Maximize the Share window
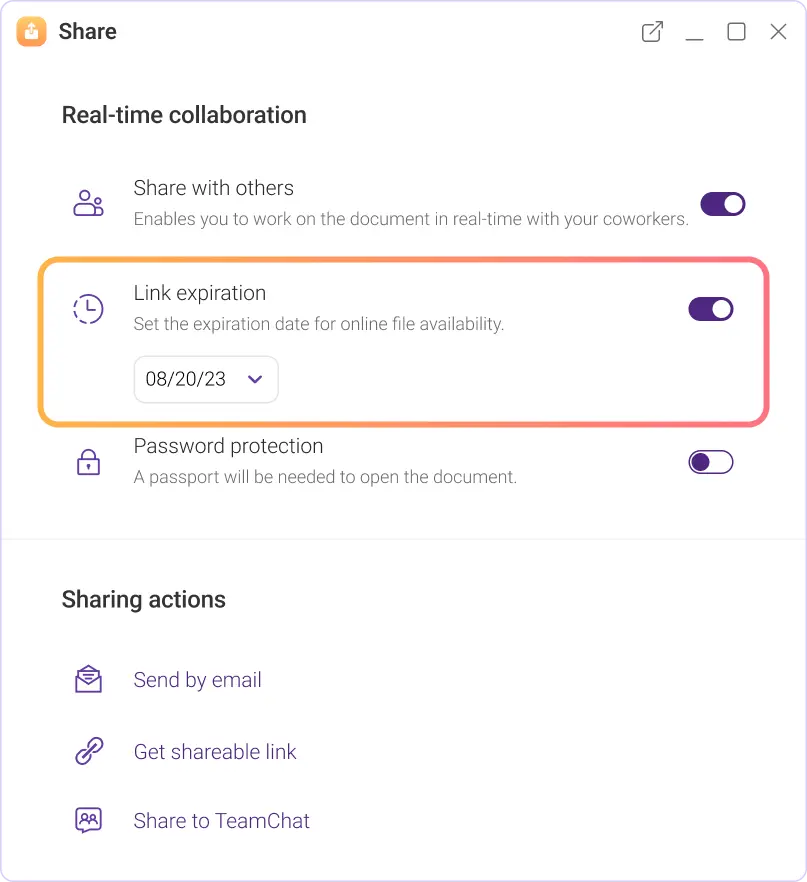Viewport: 807px width, 882px height. pos(736,32)
